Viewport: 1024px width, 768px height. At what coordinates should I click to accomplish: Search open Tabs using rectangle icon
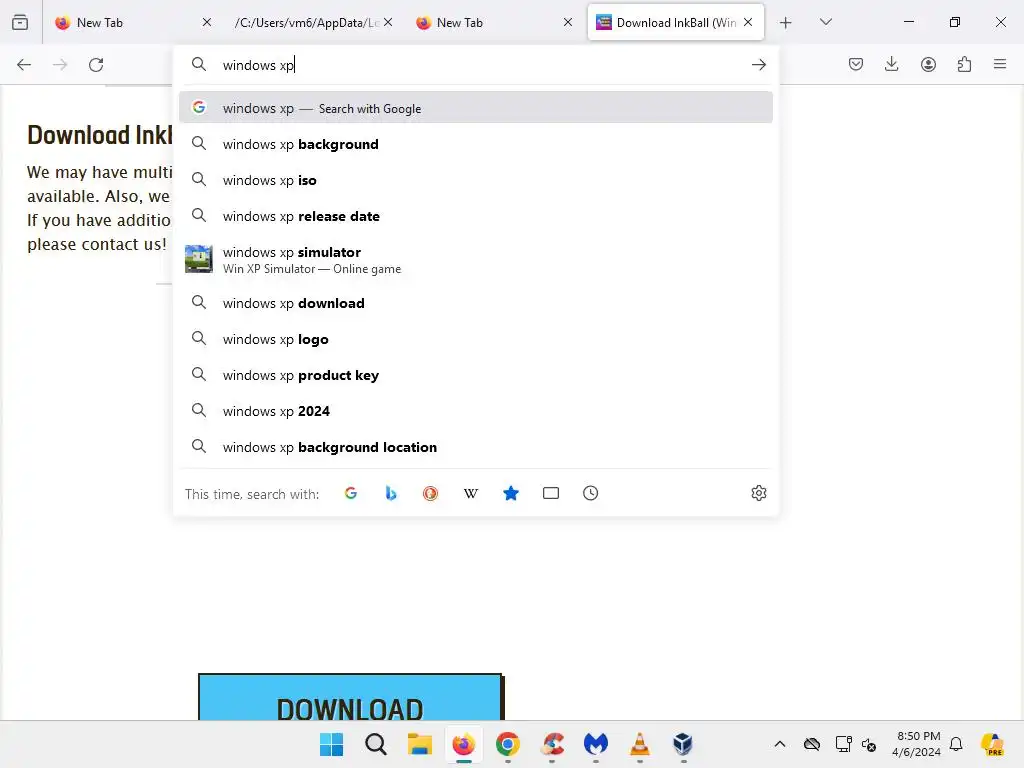[551, 493]
